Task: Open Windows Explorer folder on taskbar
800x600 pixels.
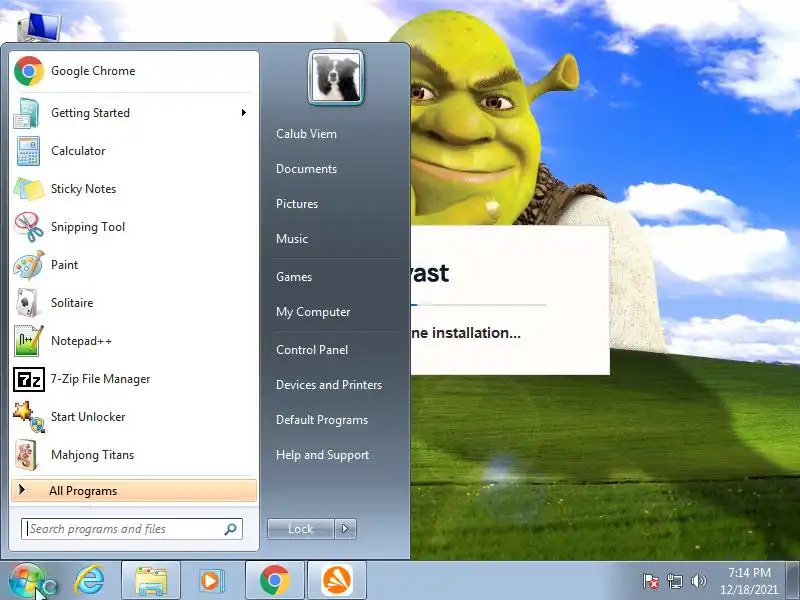Action: coord(151,581)
